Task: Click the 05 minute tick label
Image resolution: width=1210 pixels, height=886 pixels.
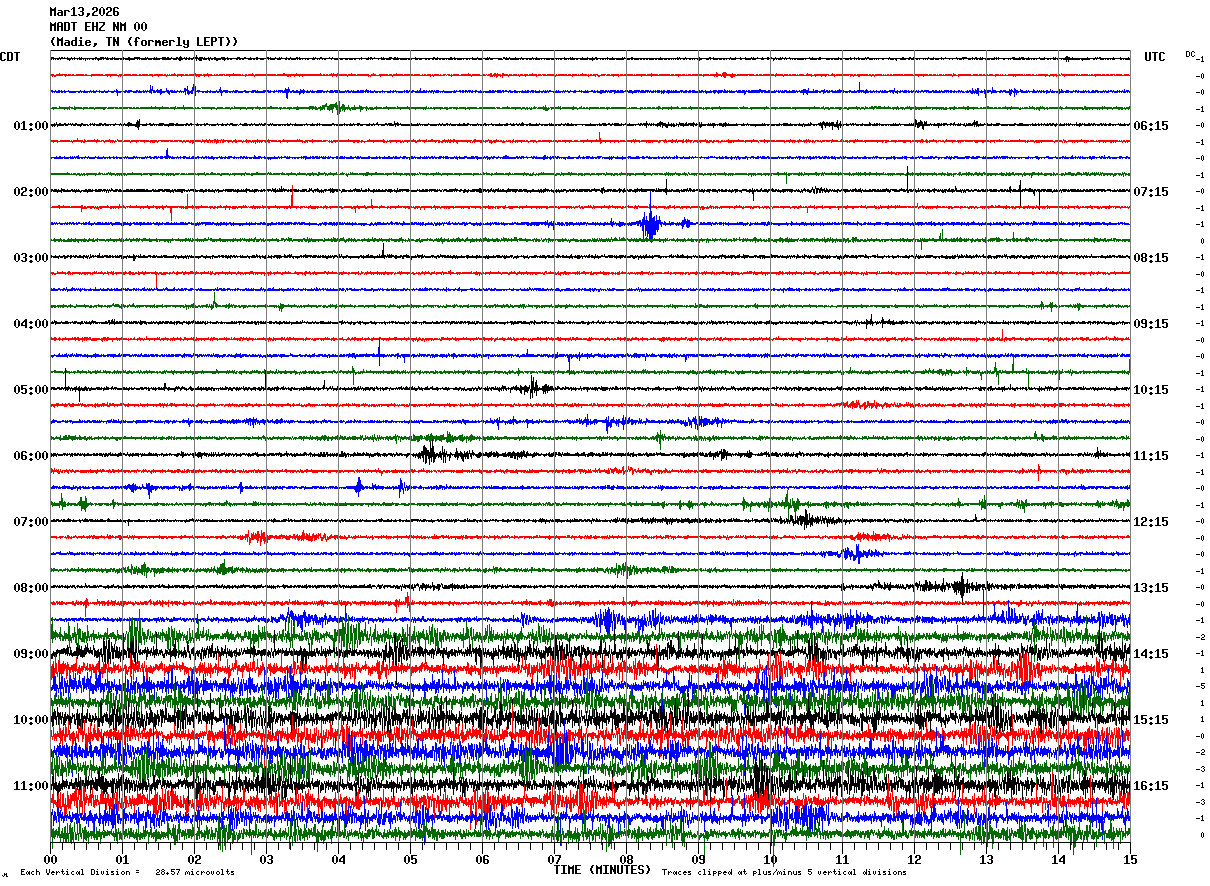Action: [410, 859]
